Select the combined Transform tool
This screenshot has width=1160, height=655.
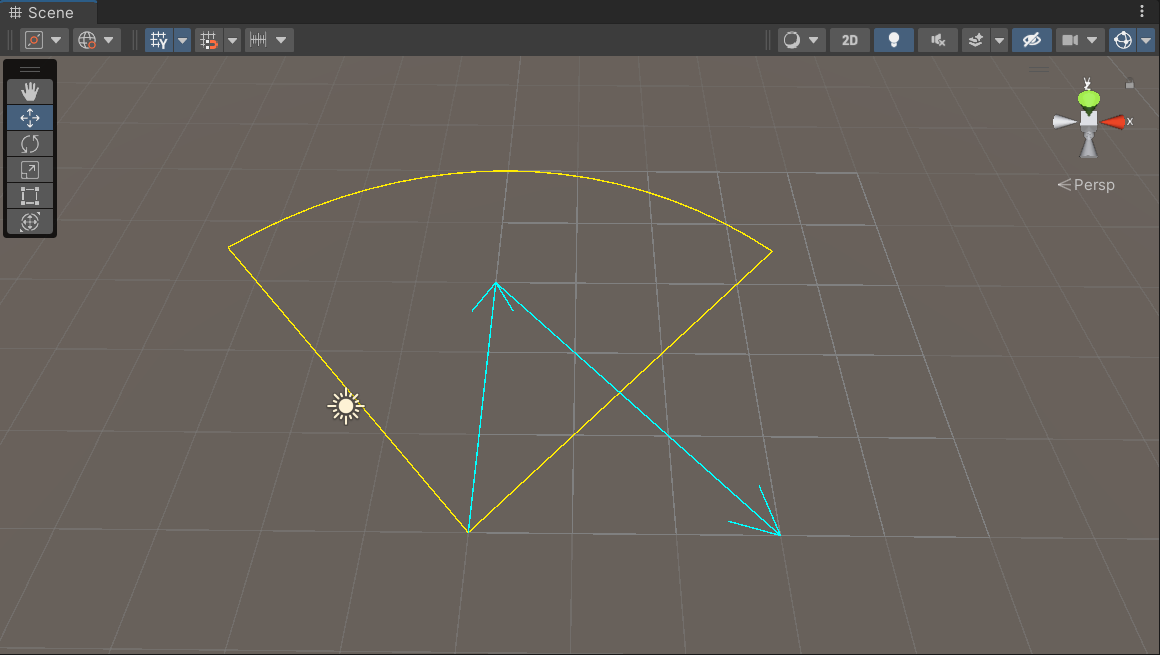[30, 222]
